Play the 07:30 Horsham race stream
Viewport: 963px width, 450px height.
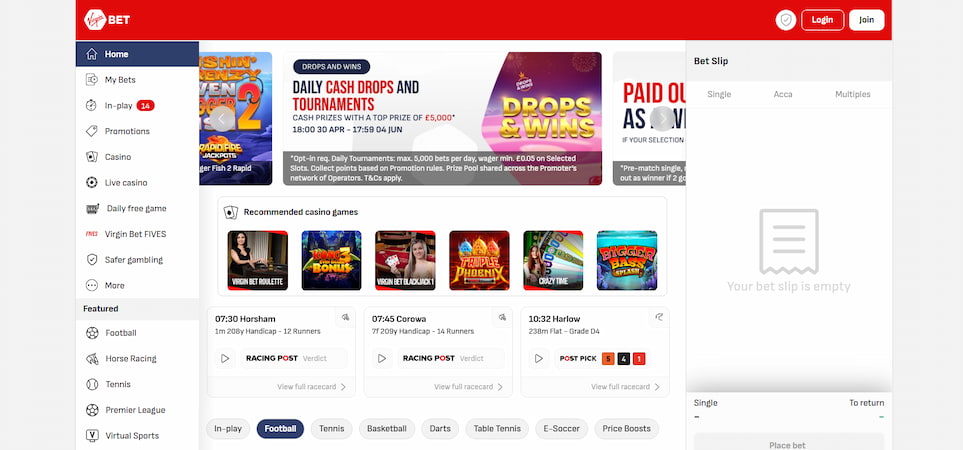[225, 359]
